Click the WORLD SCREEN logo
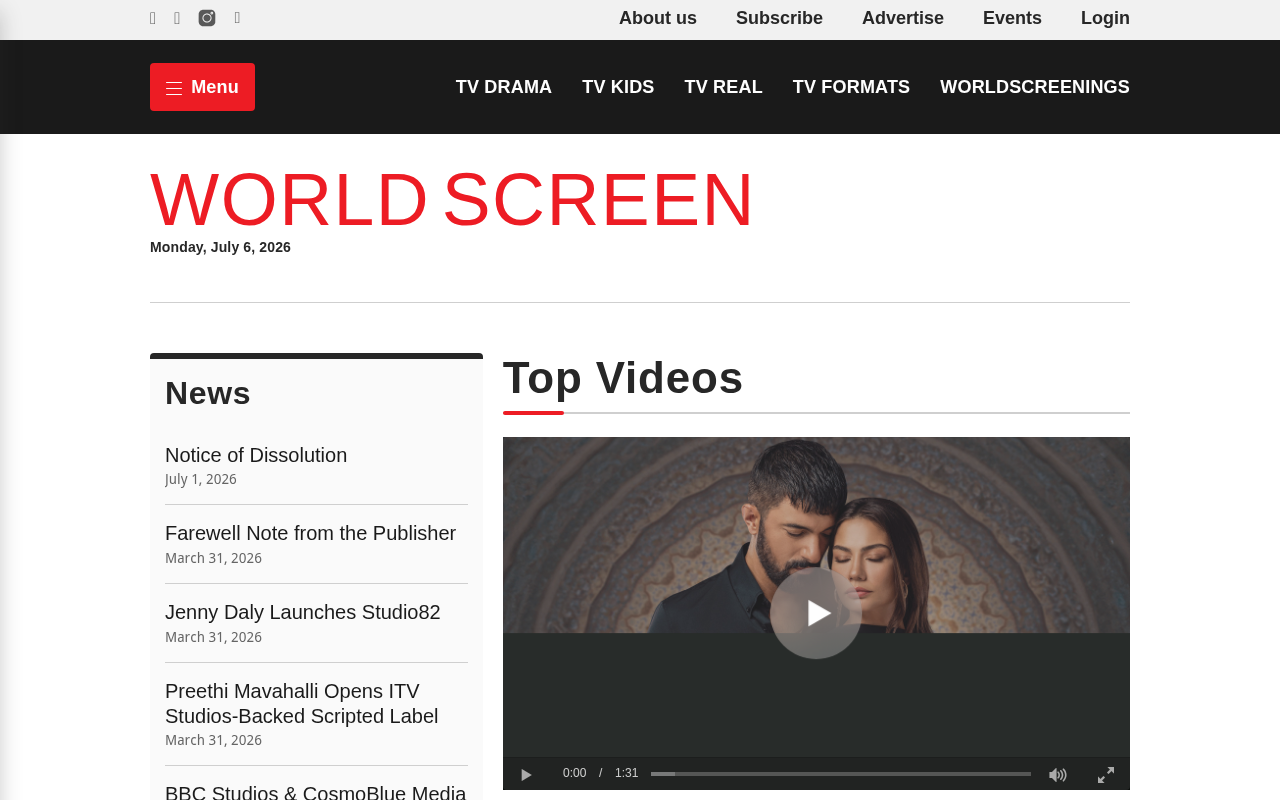This screenshot has height=800, width=1280. (452, 200)
